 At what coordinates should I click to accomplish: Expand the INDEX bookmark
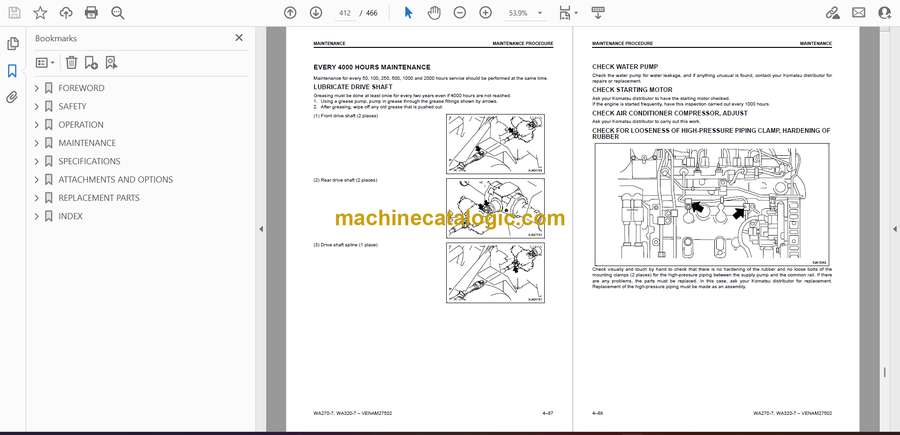pyautogui.click(x=37, y=216)
